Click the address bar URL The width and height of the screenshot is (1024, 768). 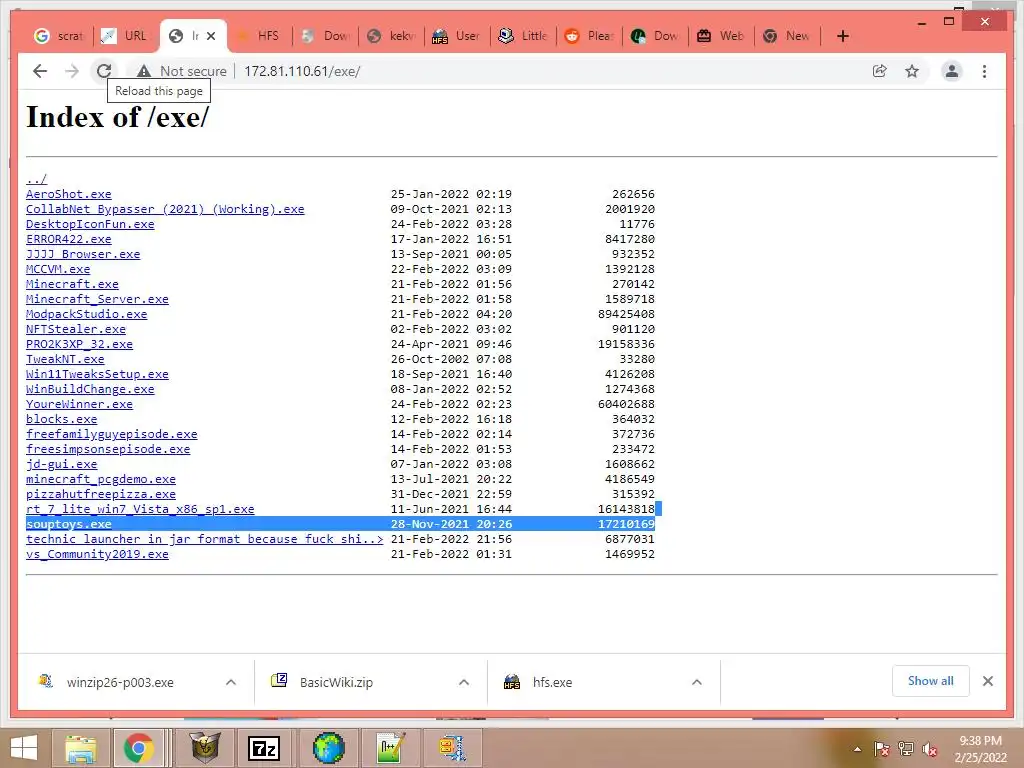(x=302, y=71)
